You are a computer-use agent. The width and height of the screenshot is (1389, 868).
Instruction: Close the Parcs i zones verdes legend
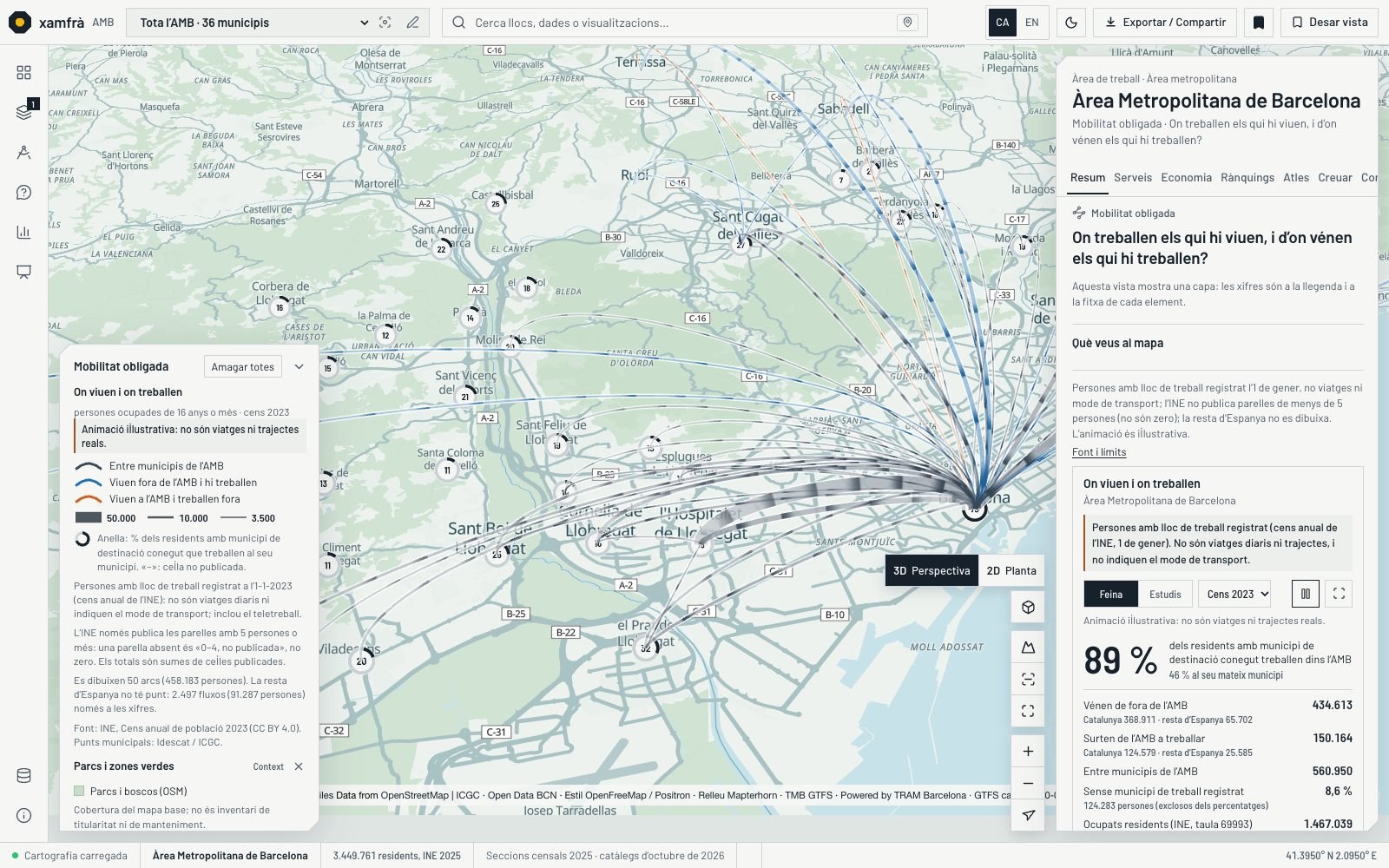pos(299,766)
